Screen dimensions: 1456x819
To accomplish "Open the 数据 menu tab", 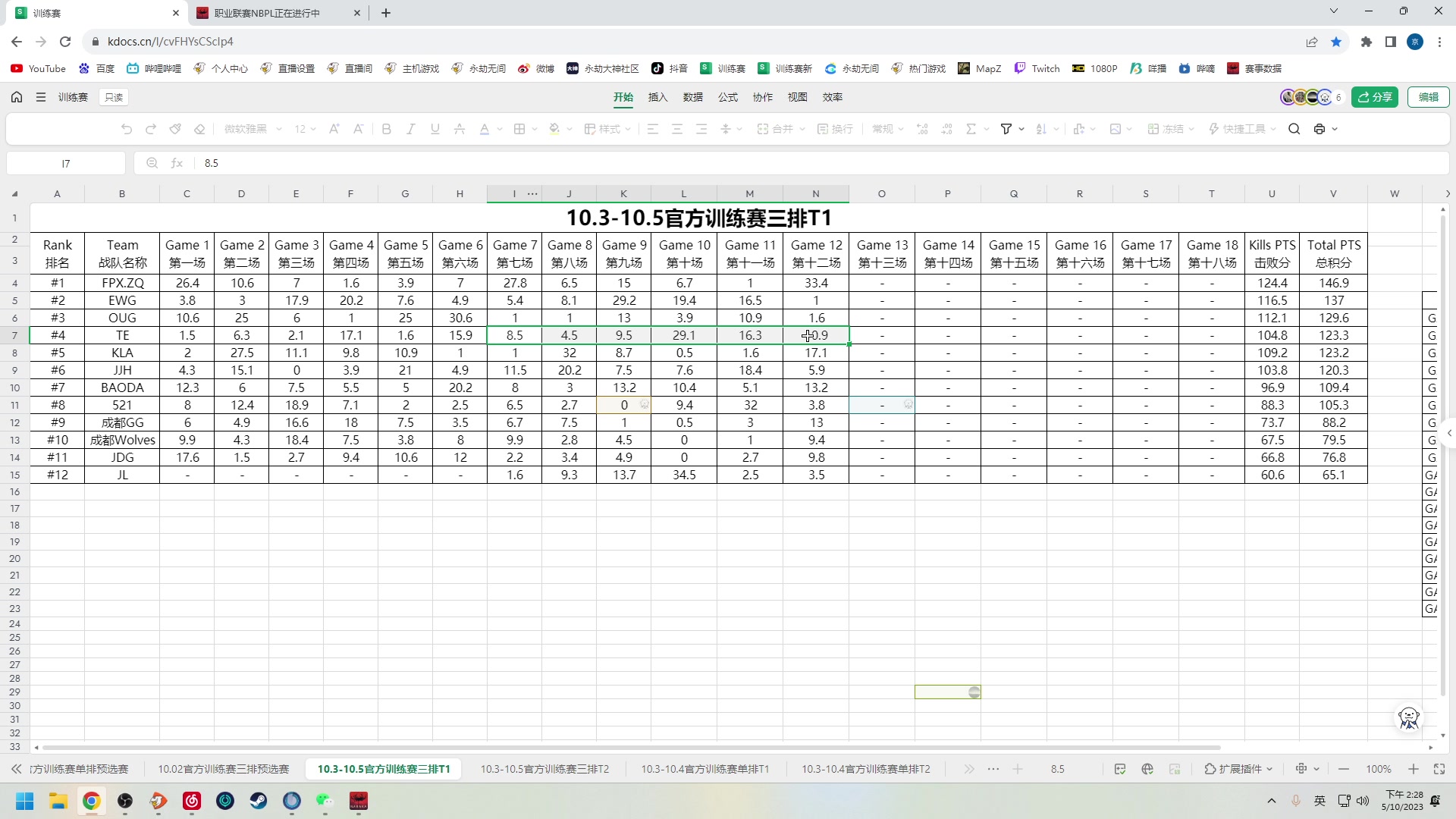I will tap(692, 97).
